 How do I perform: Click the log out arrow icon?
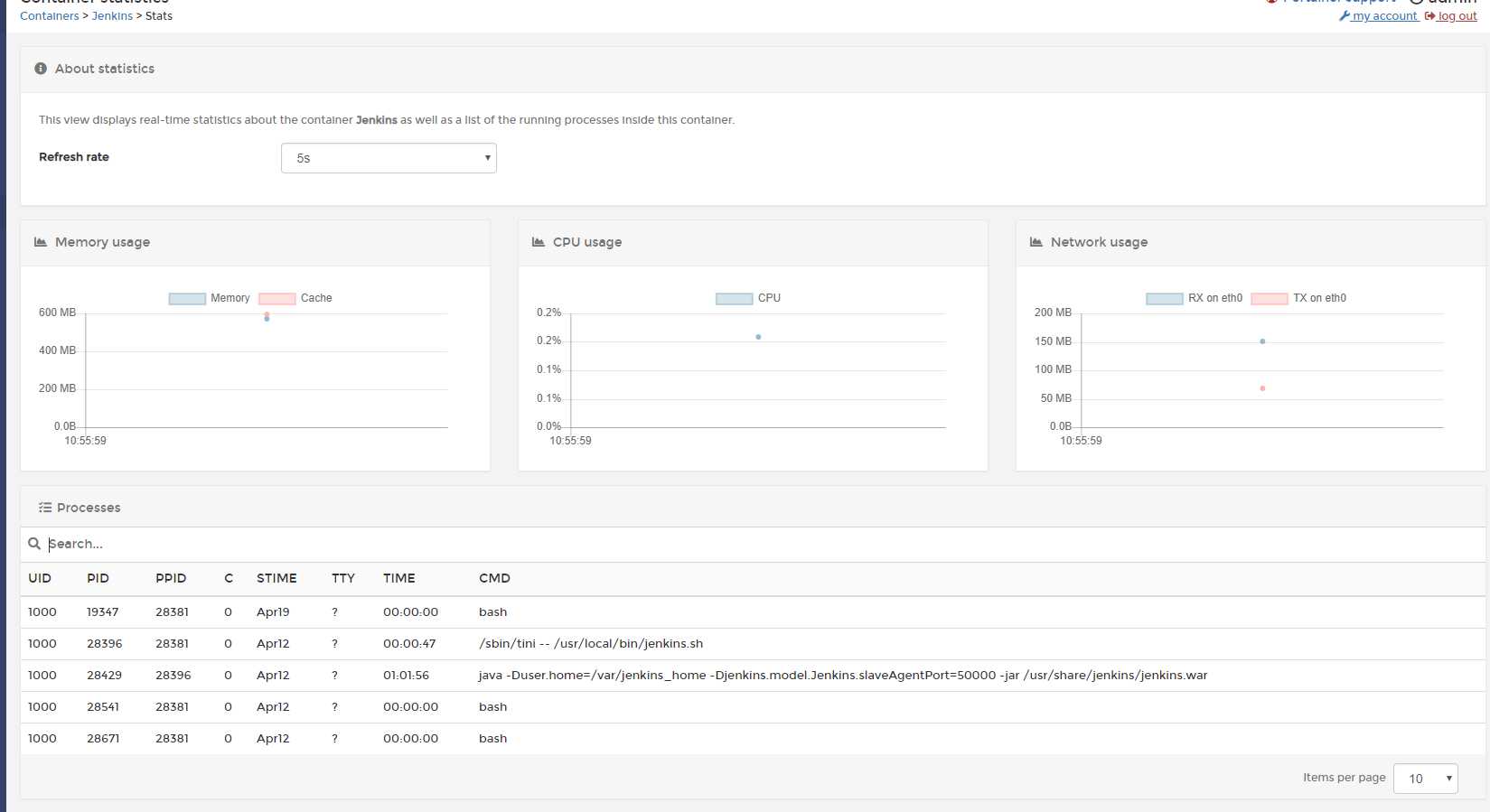[1430, 16]
